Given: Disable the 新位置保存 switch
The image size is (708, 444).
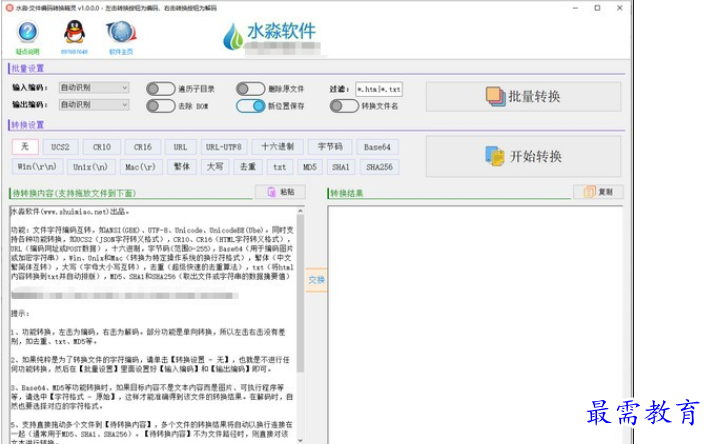Looking at the screenshot, I should tap(251, 106).
